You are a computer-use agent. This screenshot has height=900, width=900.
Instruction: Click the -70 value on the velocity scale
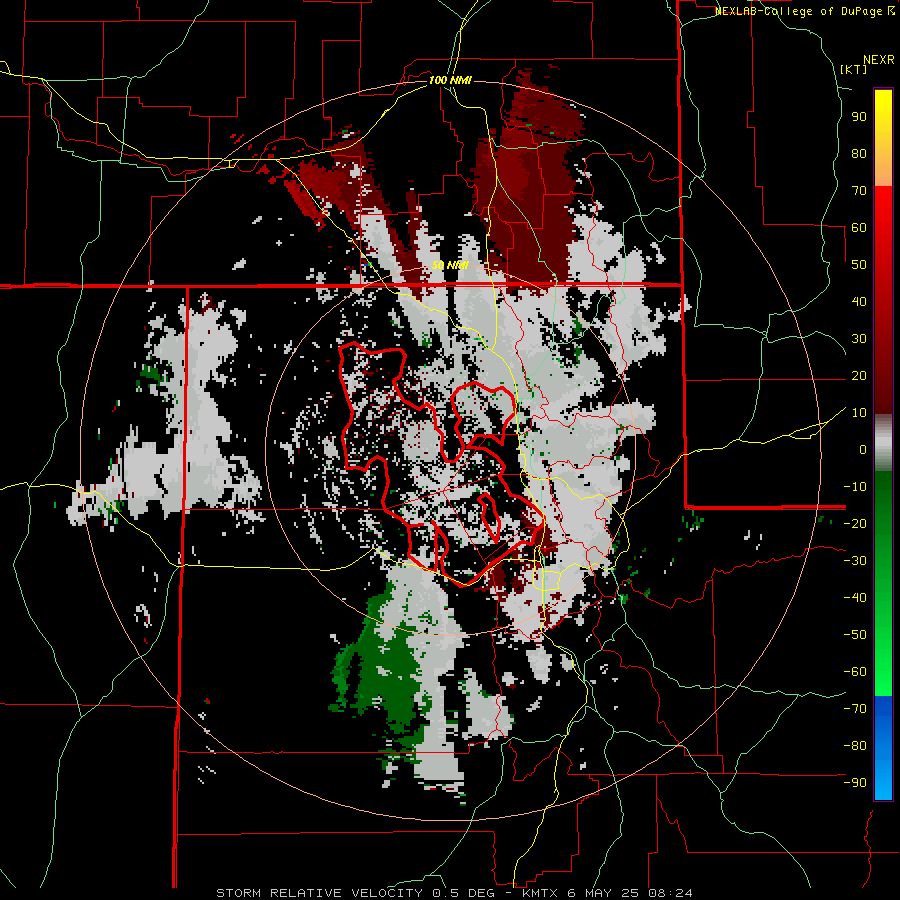[x=855, y=709]
